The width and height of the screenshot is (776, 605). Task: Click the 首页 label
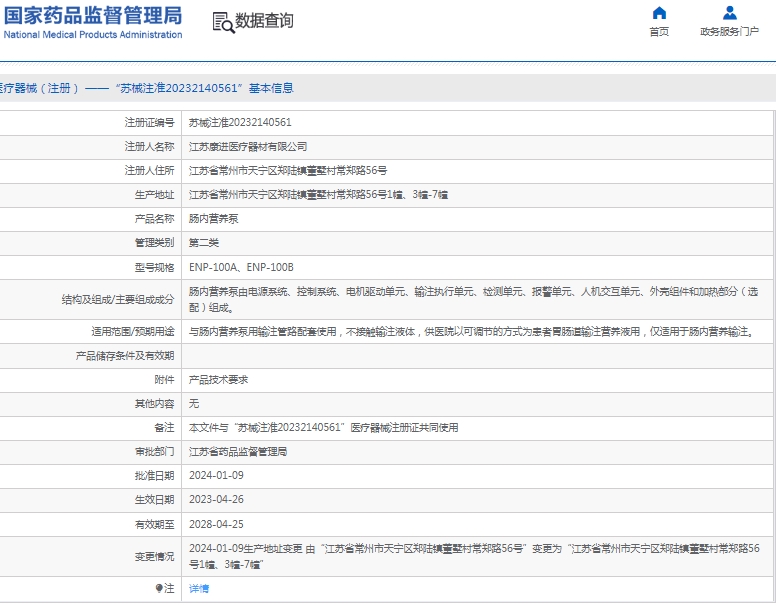(659, 32)
